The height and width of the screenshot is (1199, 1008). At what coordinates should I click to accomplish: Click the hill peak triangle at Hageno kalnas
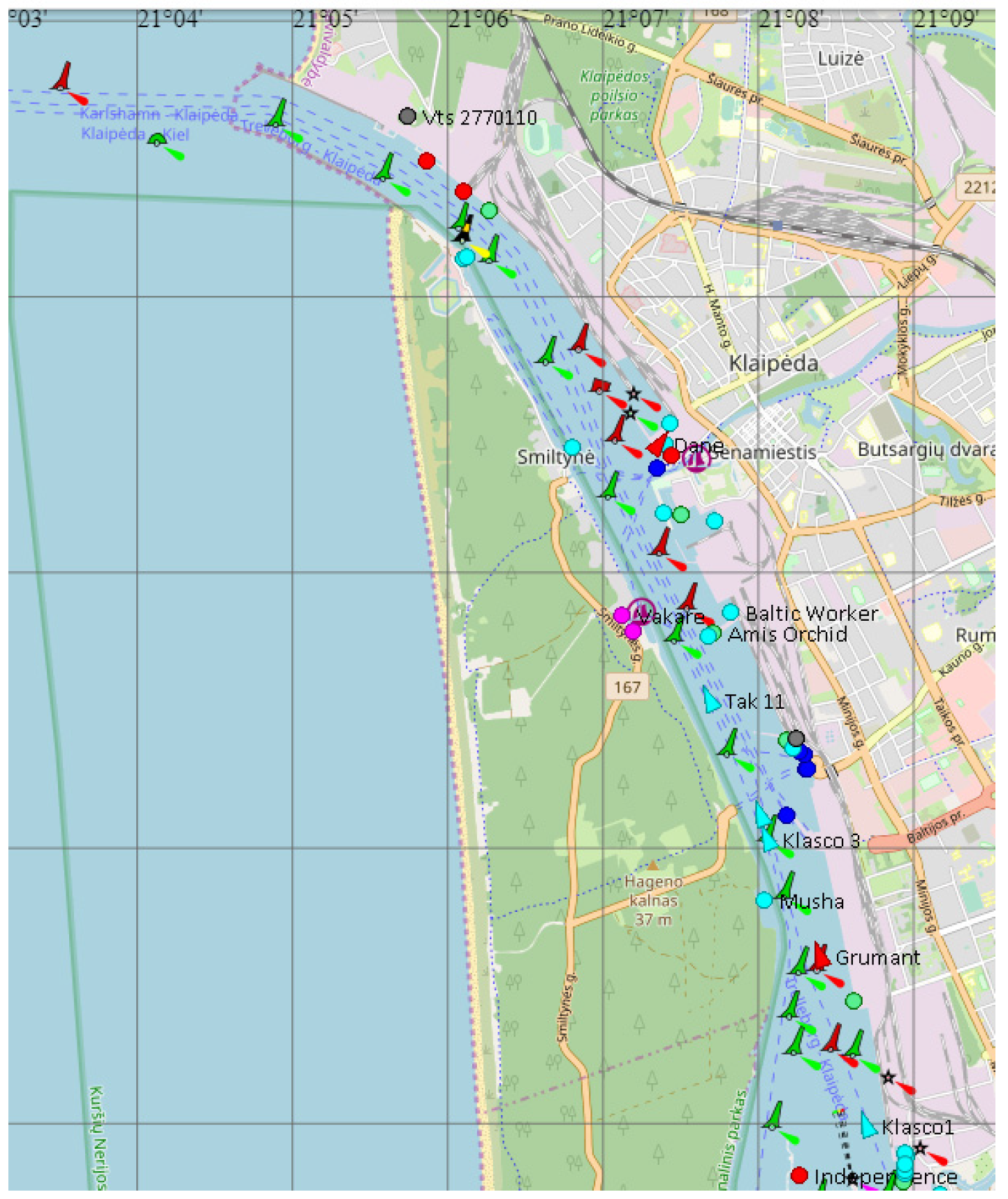[652, 866]
